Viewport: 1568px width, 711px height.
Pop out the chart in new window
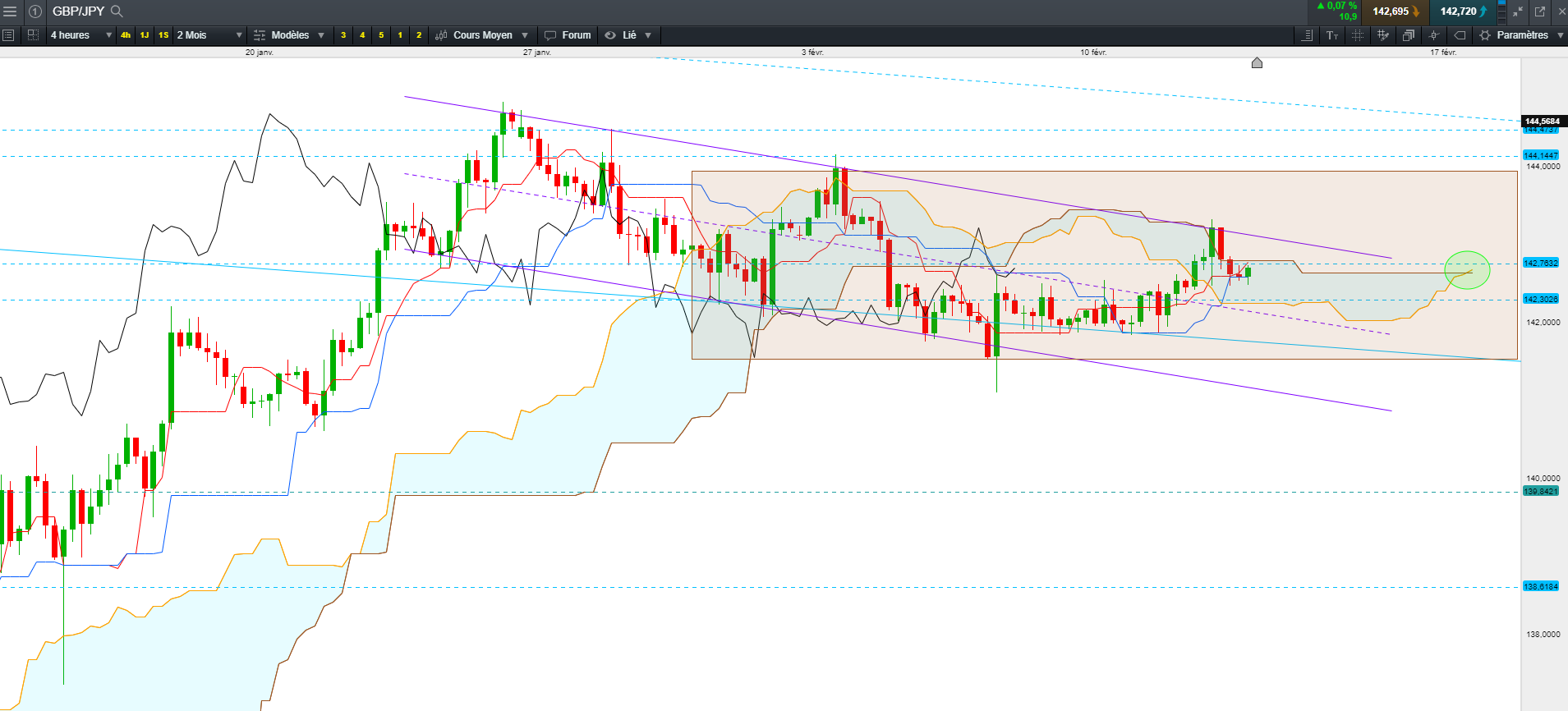click(x=1540, y=11)
